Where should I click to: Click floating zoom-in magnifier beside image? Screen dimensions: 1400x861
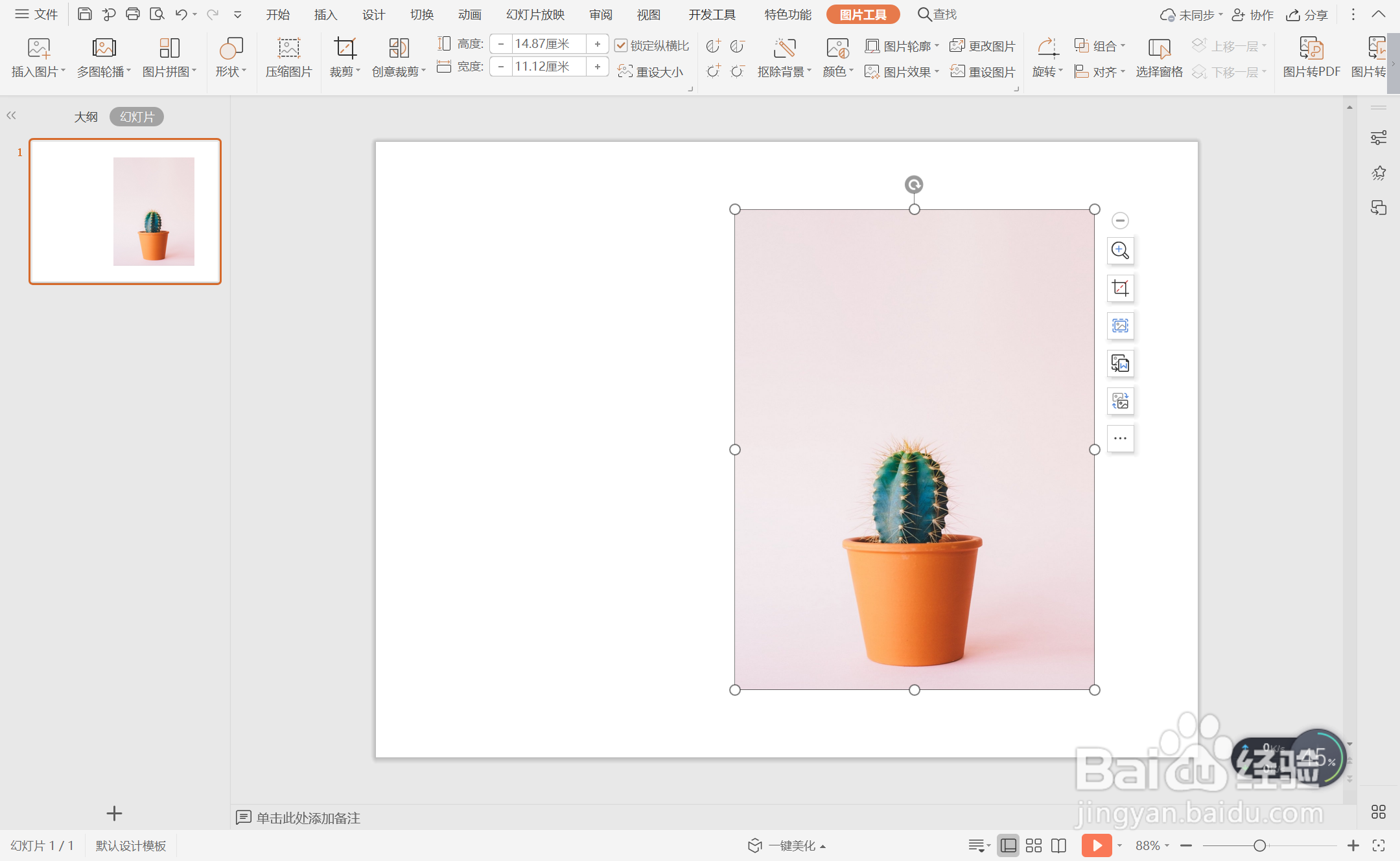1120,251
